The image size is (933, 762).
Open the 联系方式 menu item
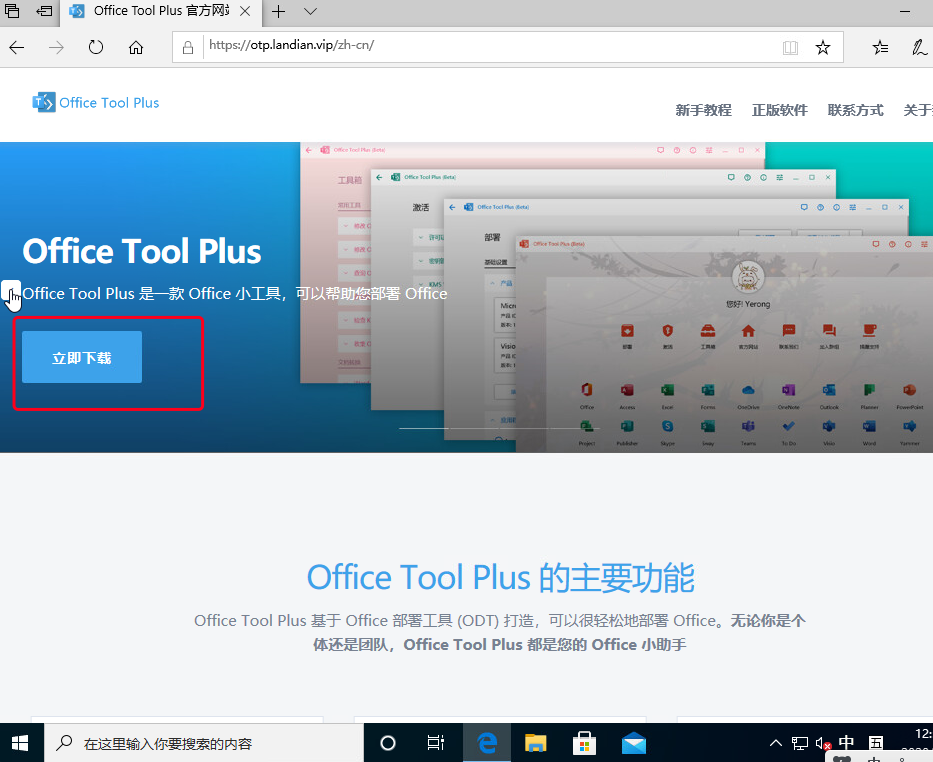click(855, 110)
